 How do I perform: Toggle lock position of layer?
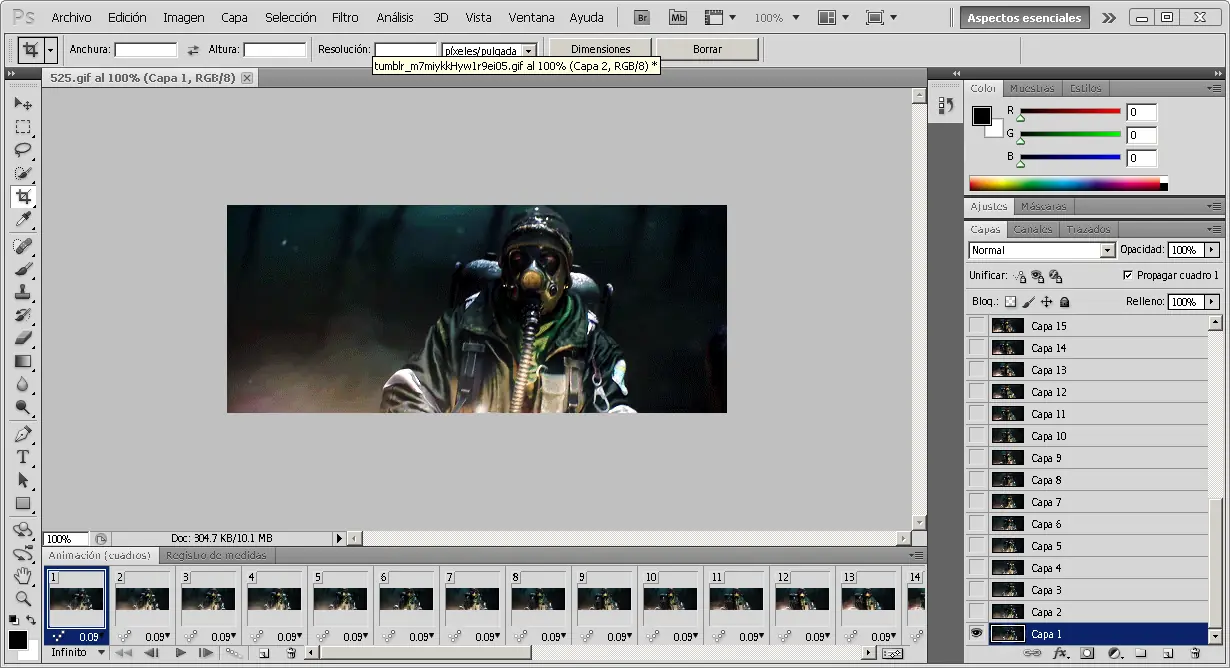tap(1046, 301)
